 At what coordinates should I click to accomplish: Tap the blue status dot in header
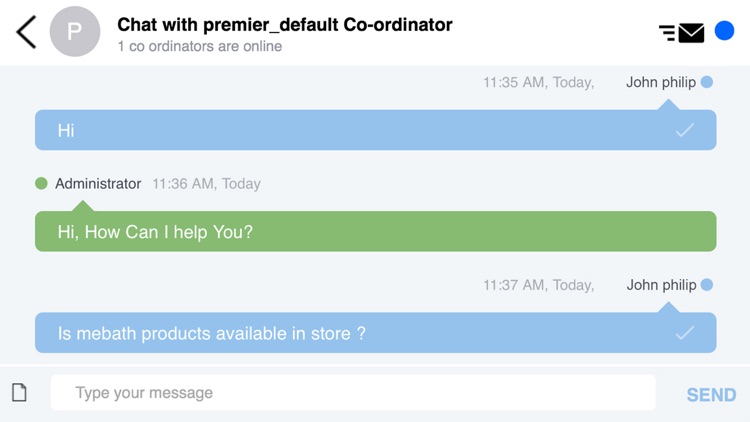point(725,31)
